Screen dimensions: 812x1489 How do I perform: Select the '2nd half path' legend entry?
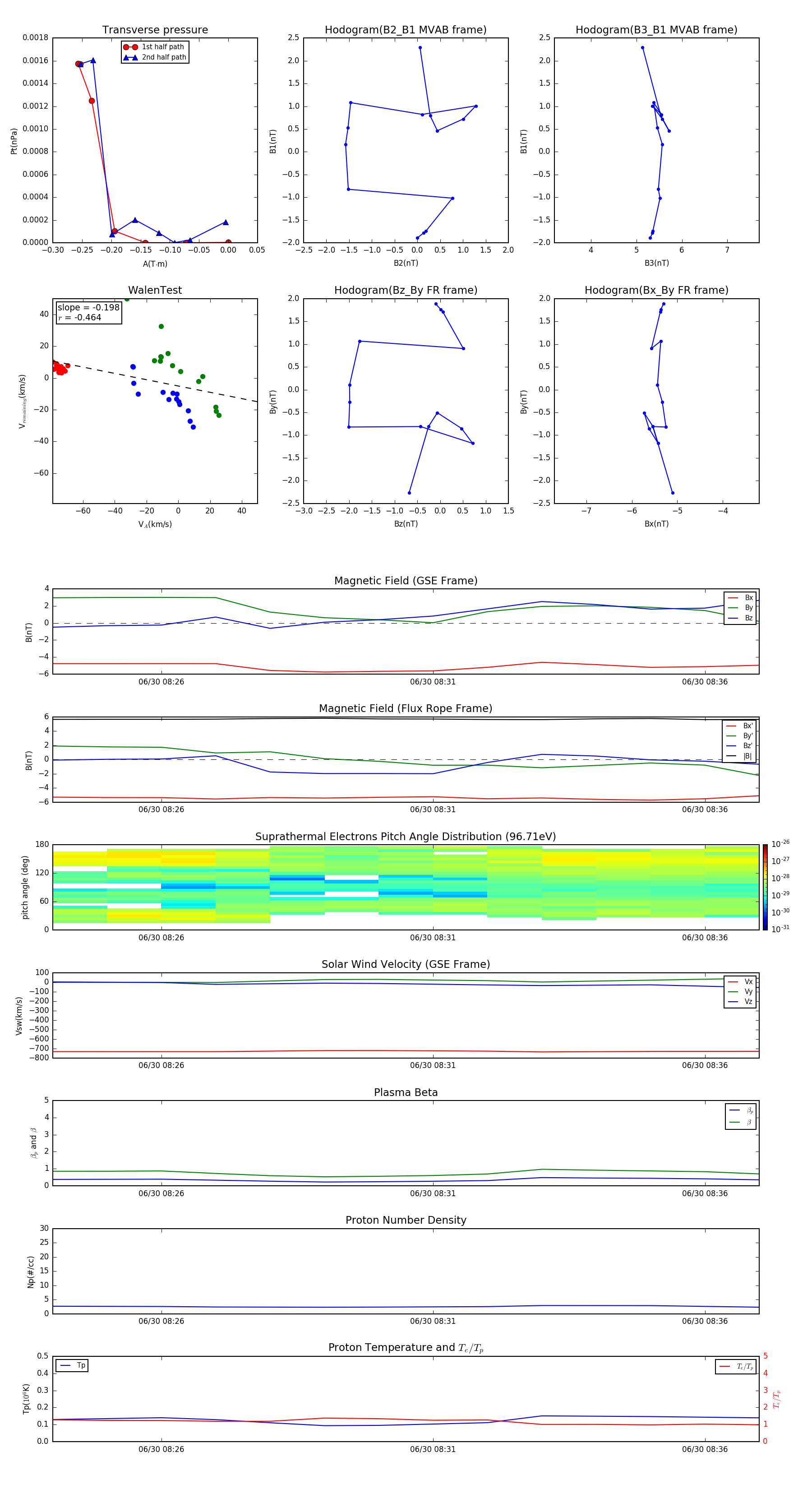[x=154, y=57]
